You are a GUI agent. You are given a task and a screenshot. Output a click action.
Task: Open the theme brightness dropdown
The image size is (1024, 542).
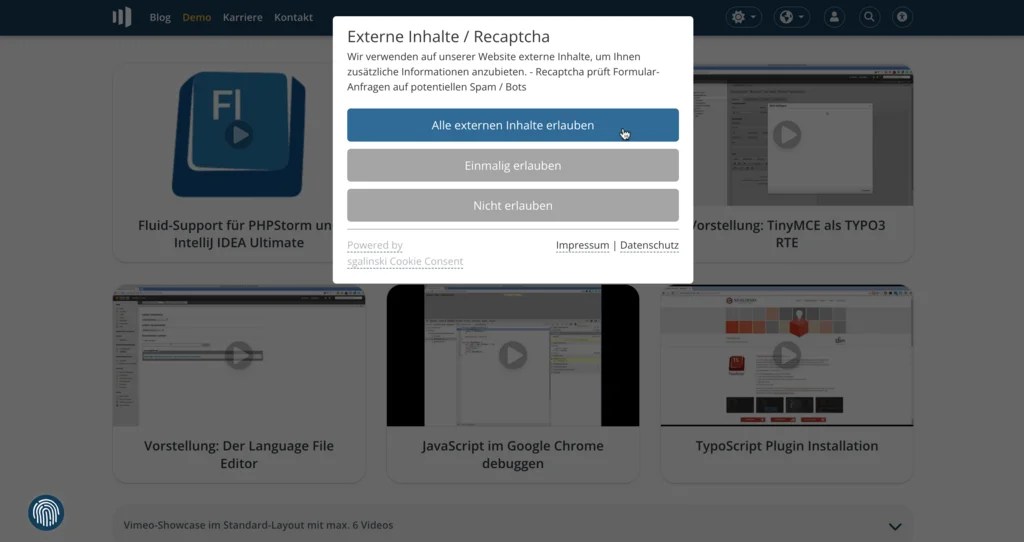pyautogui.click(x=744, y=17)
